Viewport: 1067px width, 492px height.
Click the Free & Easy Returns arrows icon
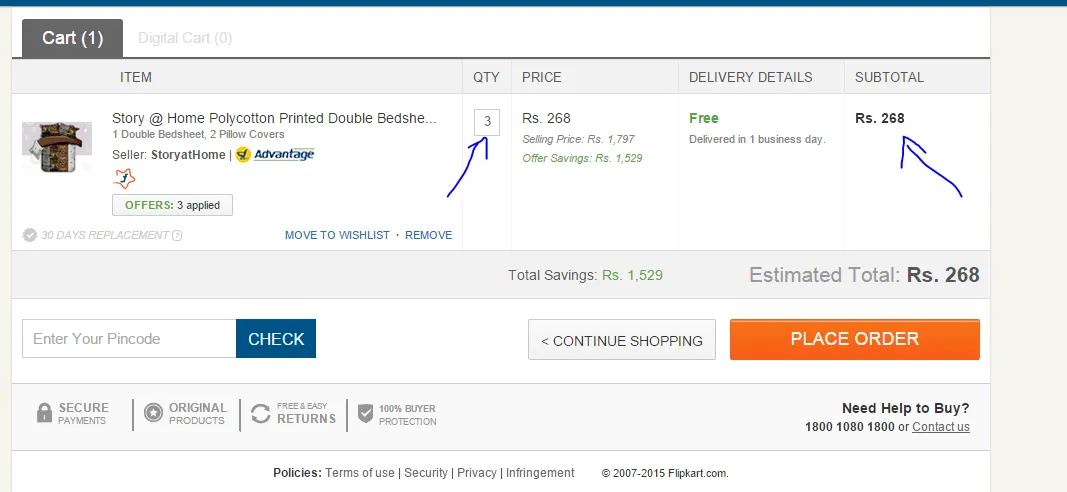coord(261,414)
